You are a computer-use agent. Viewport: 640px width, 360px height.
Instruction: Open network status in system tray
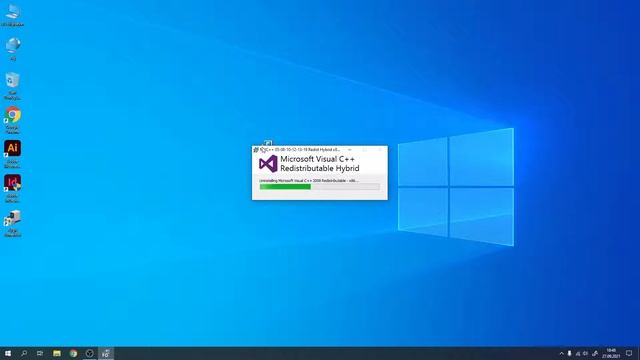click(x=578, y=354)
